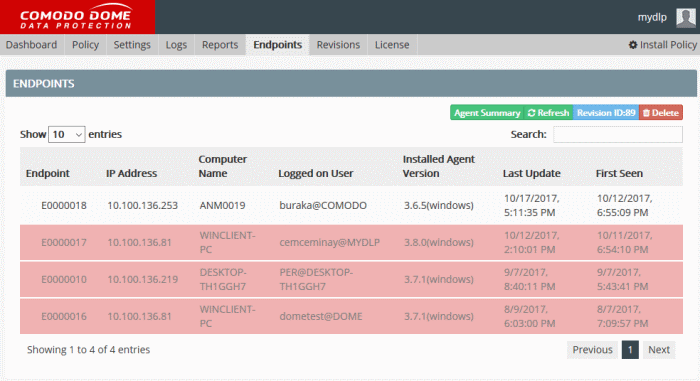The width and height of the screenshot is (700, 381).
Task: Sort by First Seen column header
Action: pos(619,173)
